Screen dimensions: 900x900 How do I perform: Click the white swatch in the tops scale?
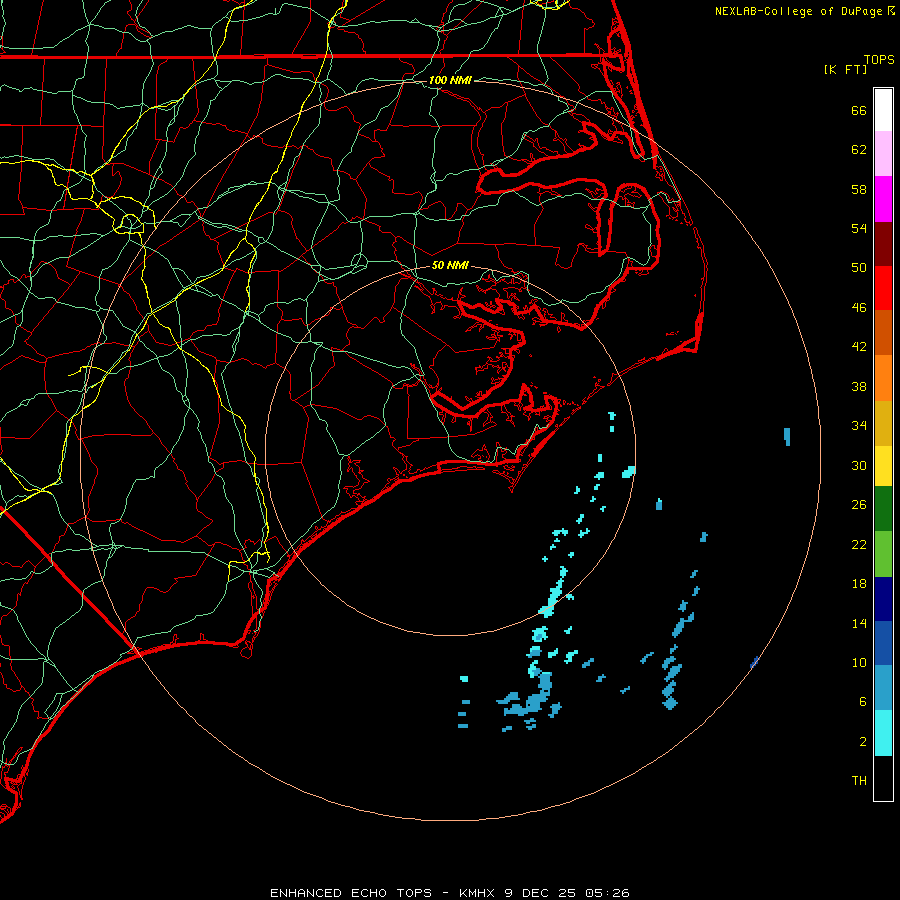click(x=883, y=110)
